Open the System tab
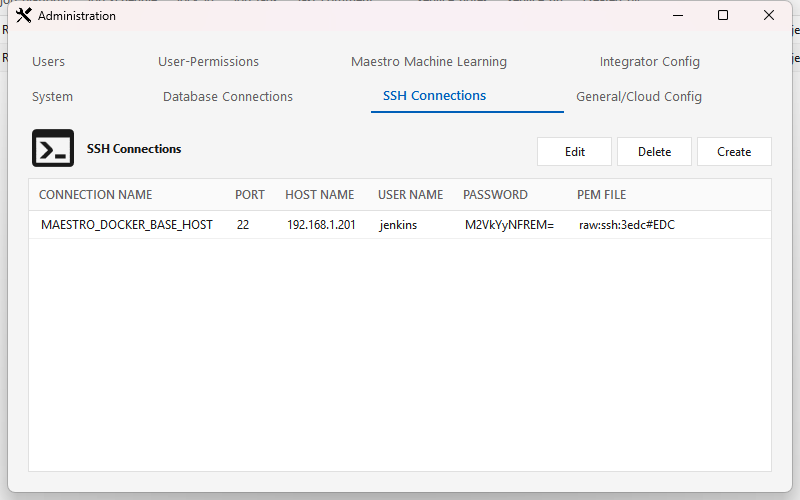The image size is (800, 500). pos(52,96)
